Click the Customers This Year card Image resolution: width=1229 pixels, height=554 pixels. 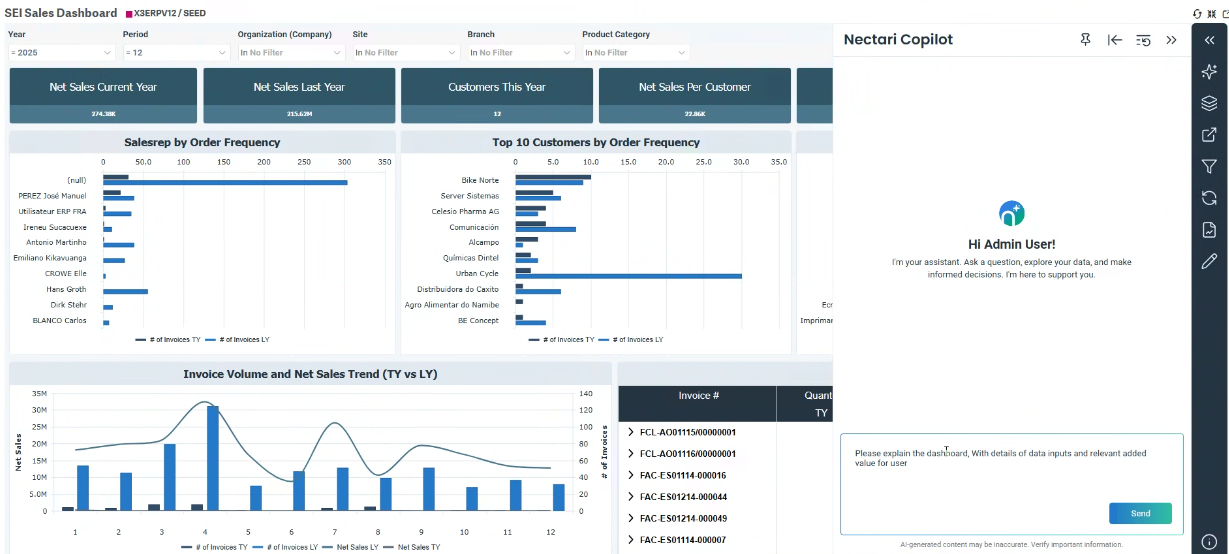pos(497,96)
